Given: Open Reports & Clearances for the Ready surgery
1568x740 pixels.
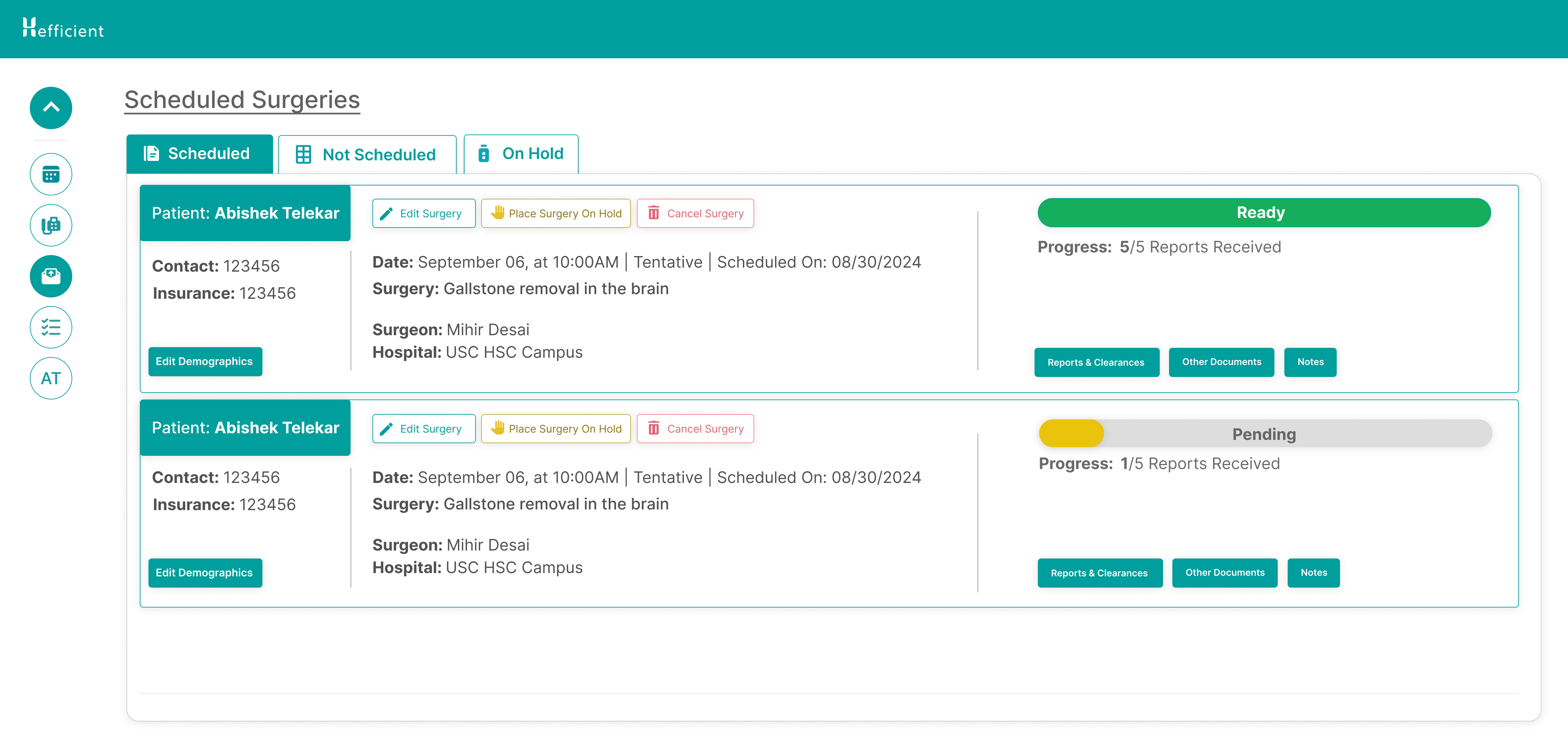Looking at the screenshot, I should (x=1097, y=363).
